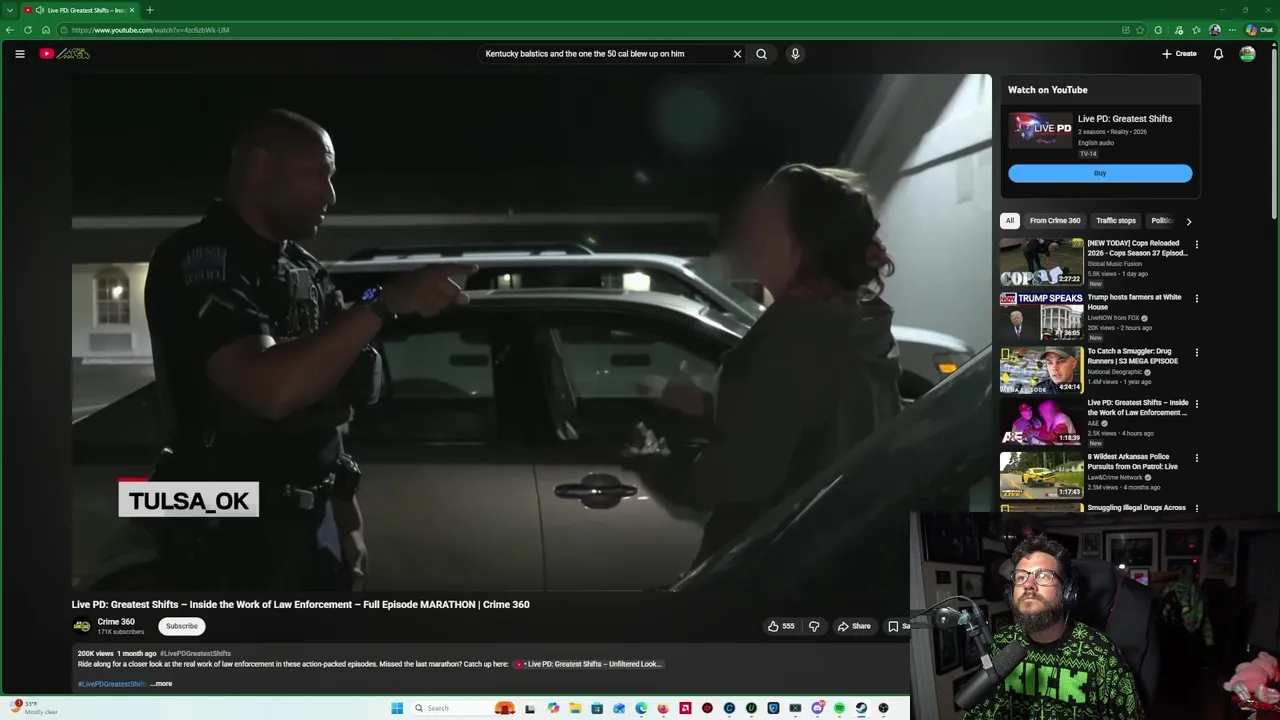The image size is (1280, 720).
Task: Open Steam from the taskbar
Action: tap(861, 708)
